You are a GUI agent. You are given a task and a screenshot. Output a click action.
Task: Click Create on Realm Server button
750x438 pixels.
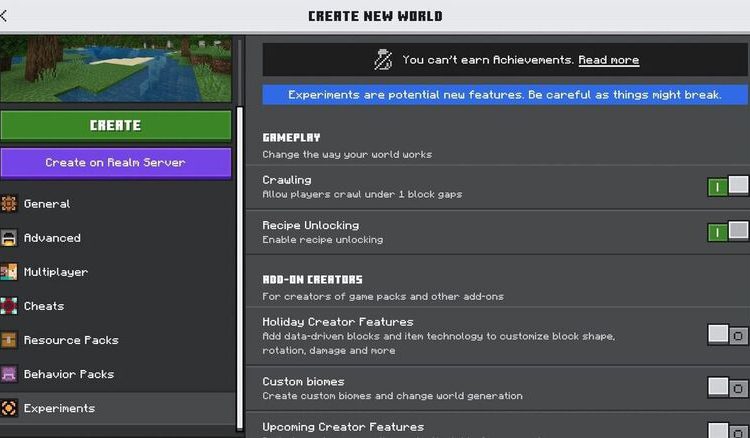coord(116,162)
